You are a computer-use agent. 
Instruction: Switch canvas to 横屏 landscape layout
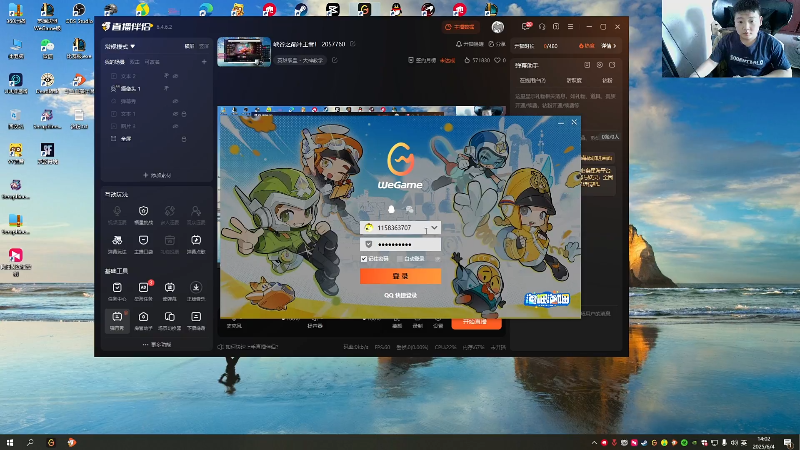pyautogui.click(x=189, y=46)
